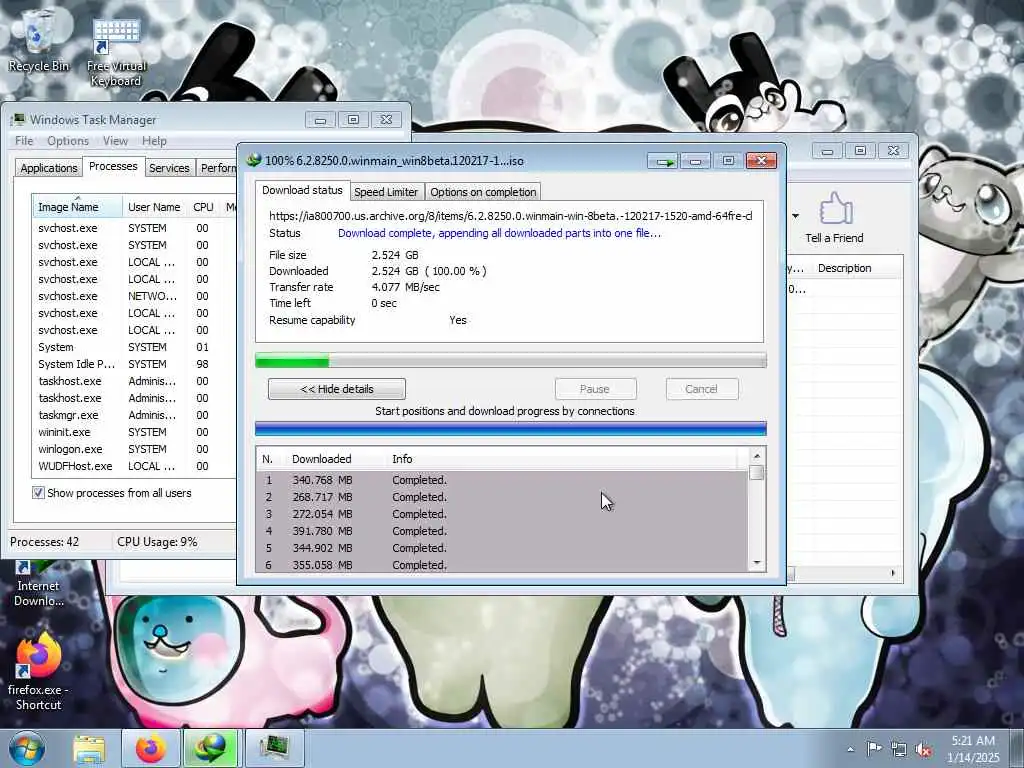Click the Show desktop button
Image resolution: width=1024 pixels, height=768 pixels.
pyautogui.click(x=1017, y=748)
